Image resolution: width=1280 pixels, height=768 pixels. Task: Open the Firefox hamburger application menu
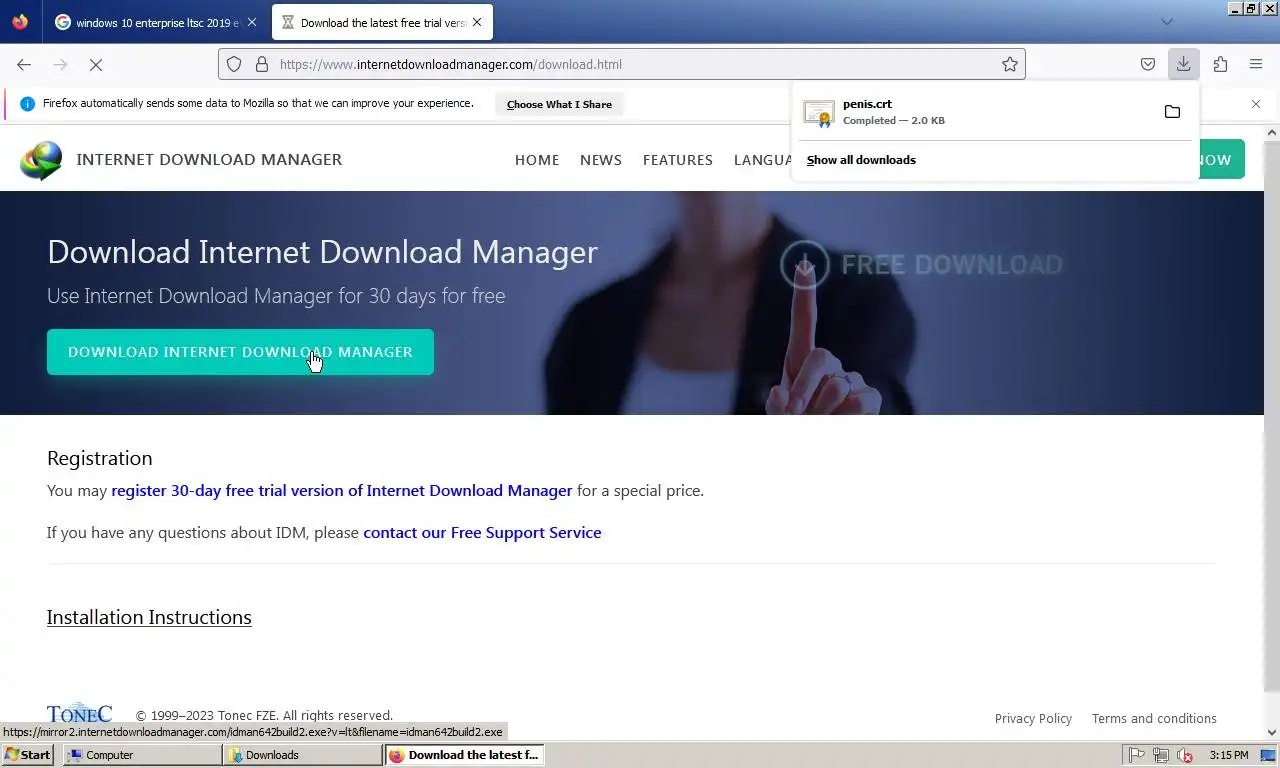pyautogui.click(x=1256, y=64)
